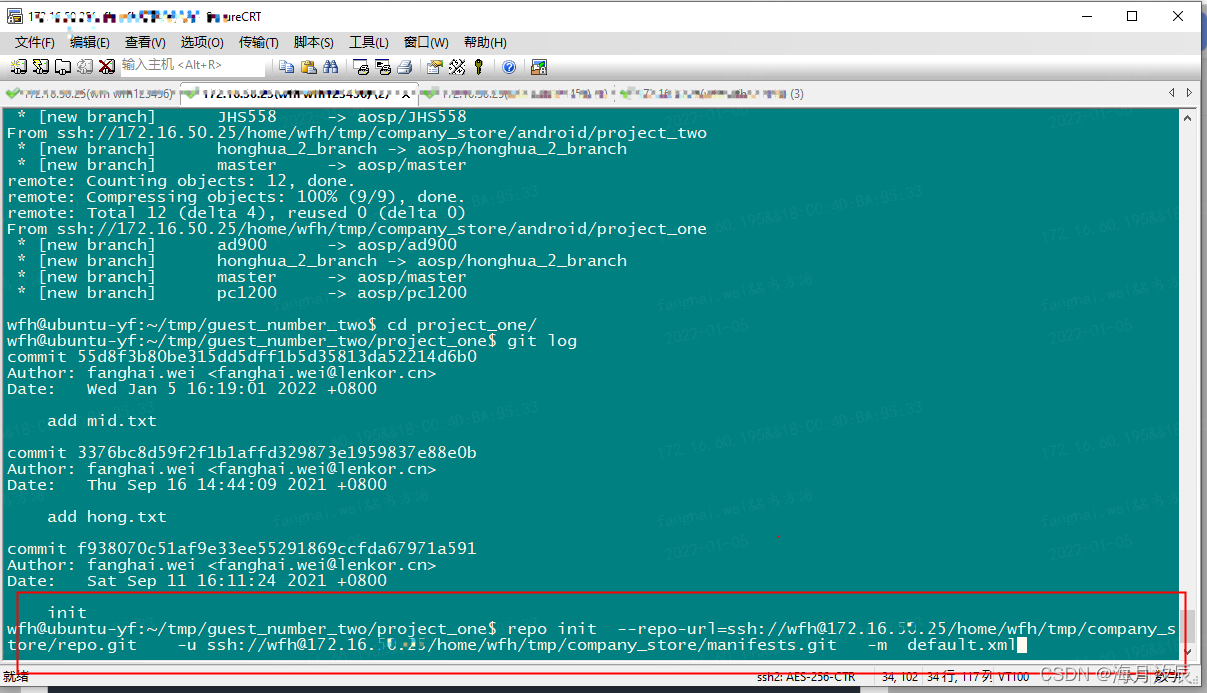1207x693 pixels.
Task: Click the Public Key key icon
Action: tap(479, 67)
